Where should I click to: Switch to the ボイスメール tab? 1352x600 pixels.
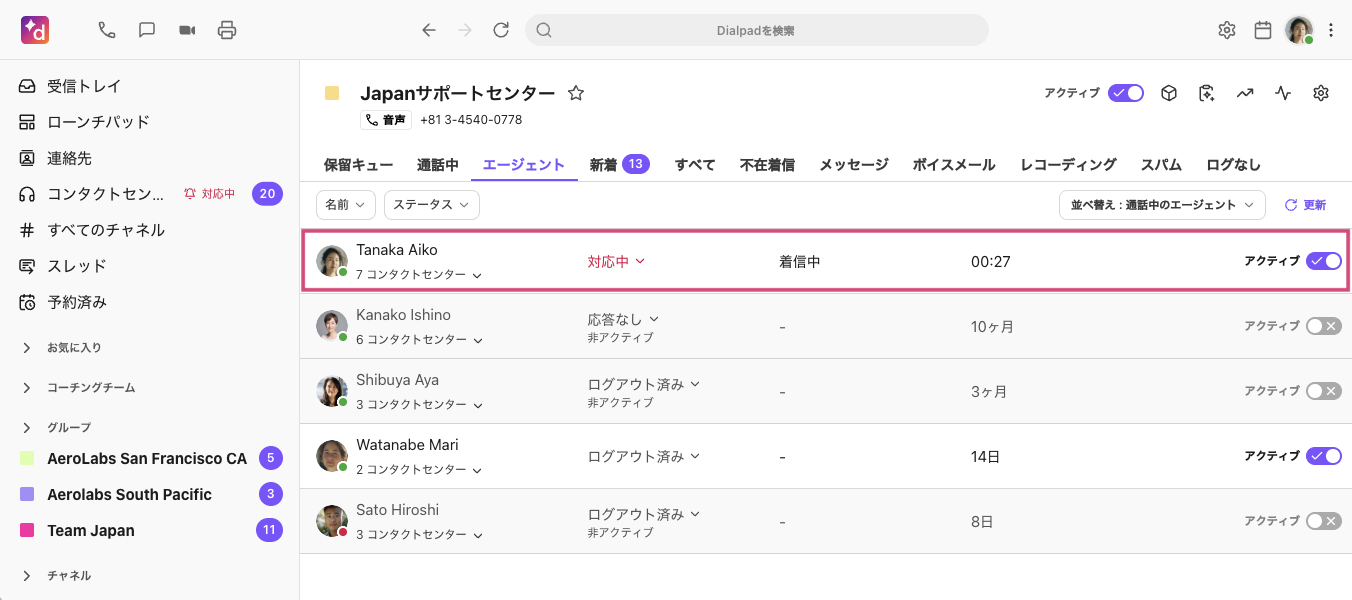pyautogui.click(x=954, y=165)
